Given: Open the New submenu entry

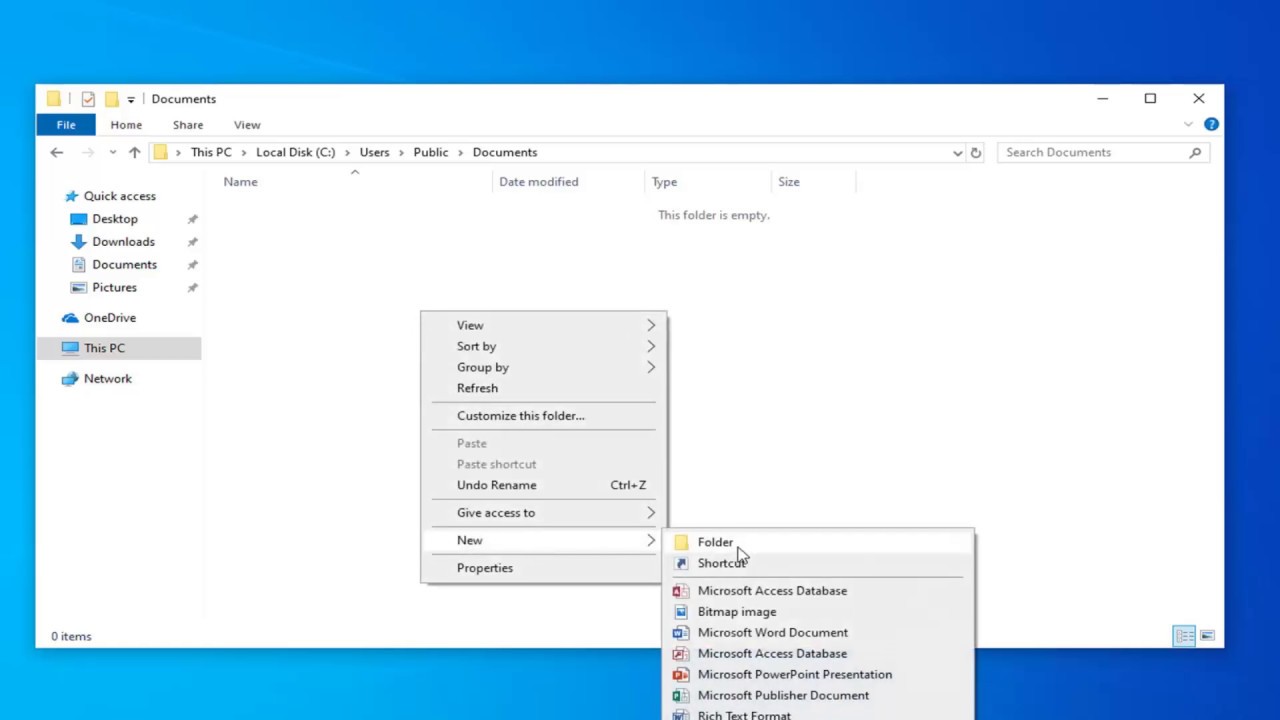Looking at the screenshot, I should pos(543,540).
